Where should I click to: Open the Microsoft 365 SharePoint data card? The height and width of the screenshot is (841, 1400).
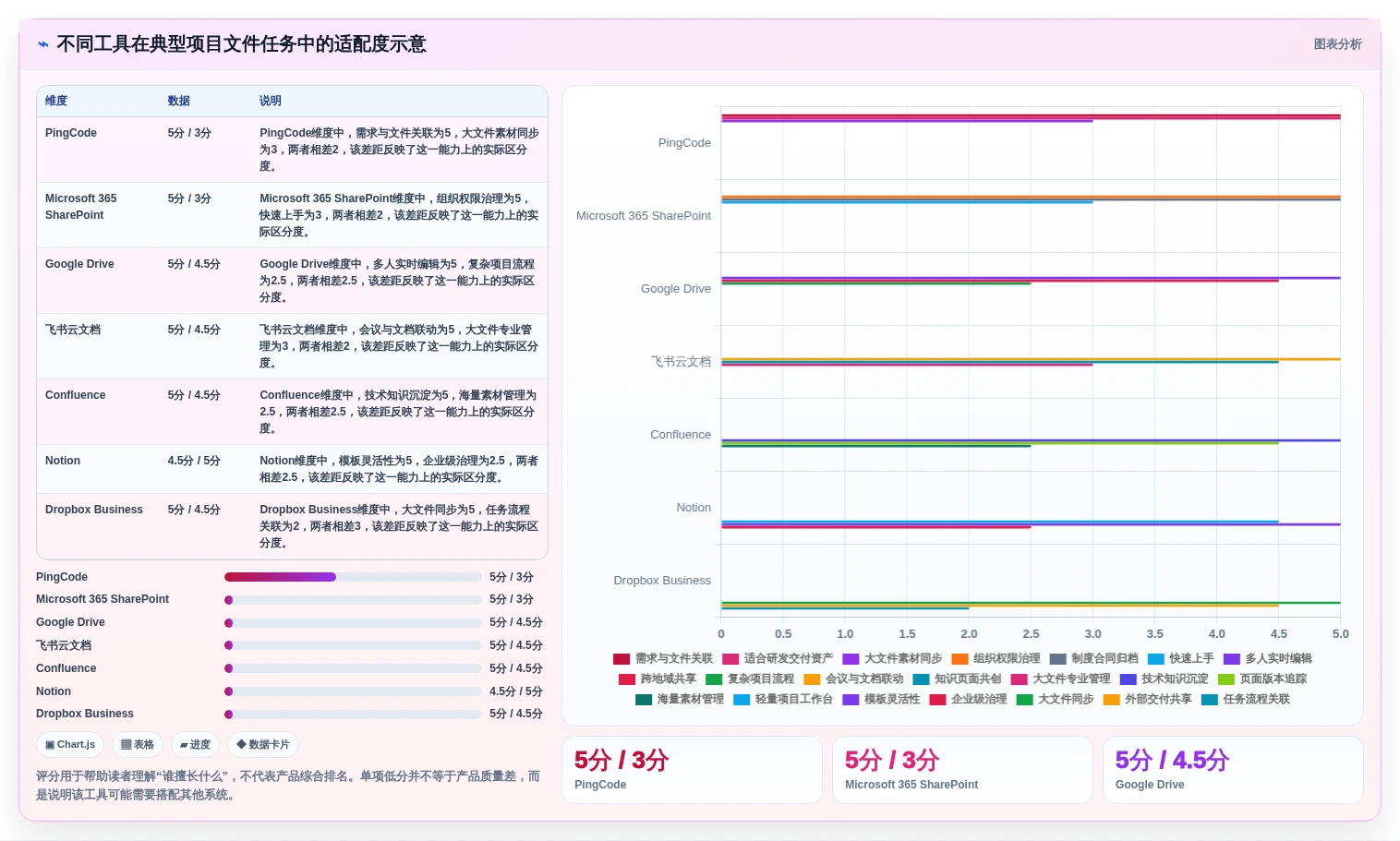pos(962,770)
